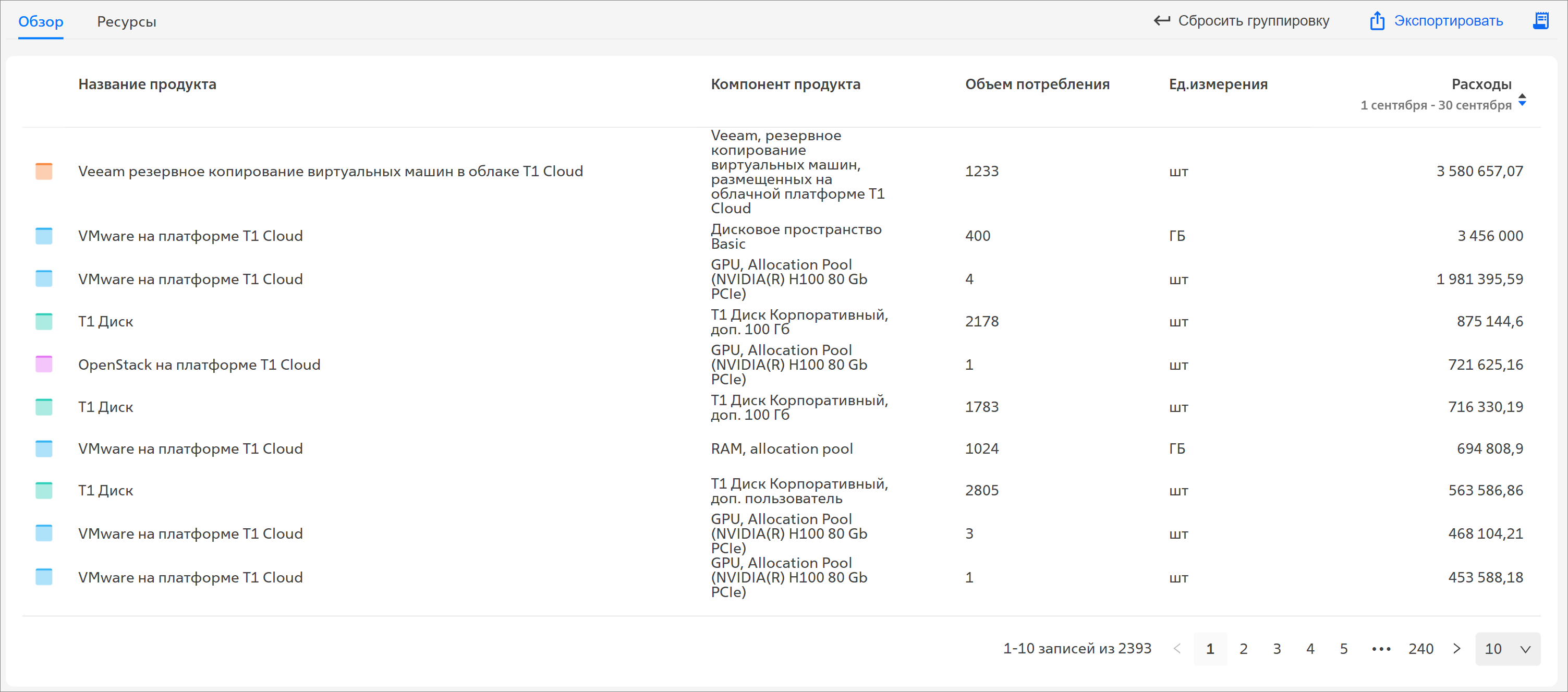
Task: Open the report document icon at top right
Action: [x=1540, y=21]
